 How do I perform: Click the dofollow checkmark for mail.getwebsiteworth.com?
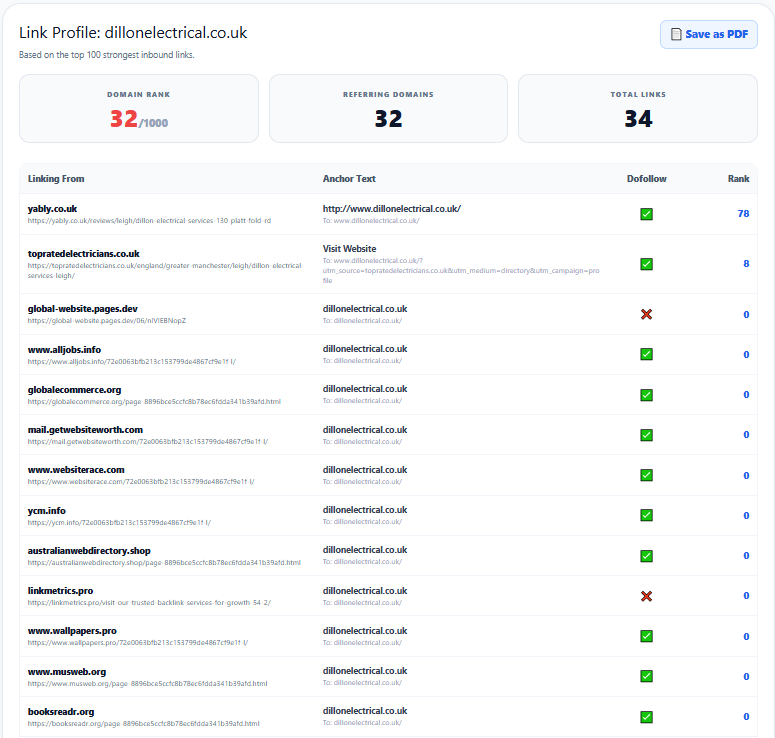(x=646, y=435)
